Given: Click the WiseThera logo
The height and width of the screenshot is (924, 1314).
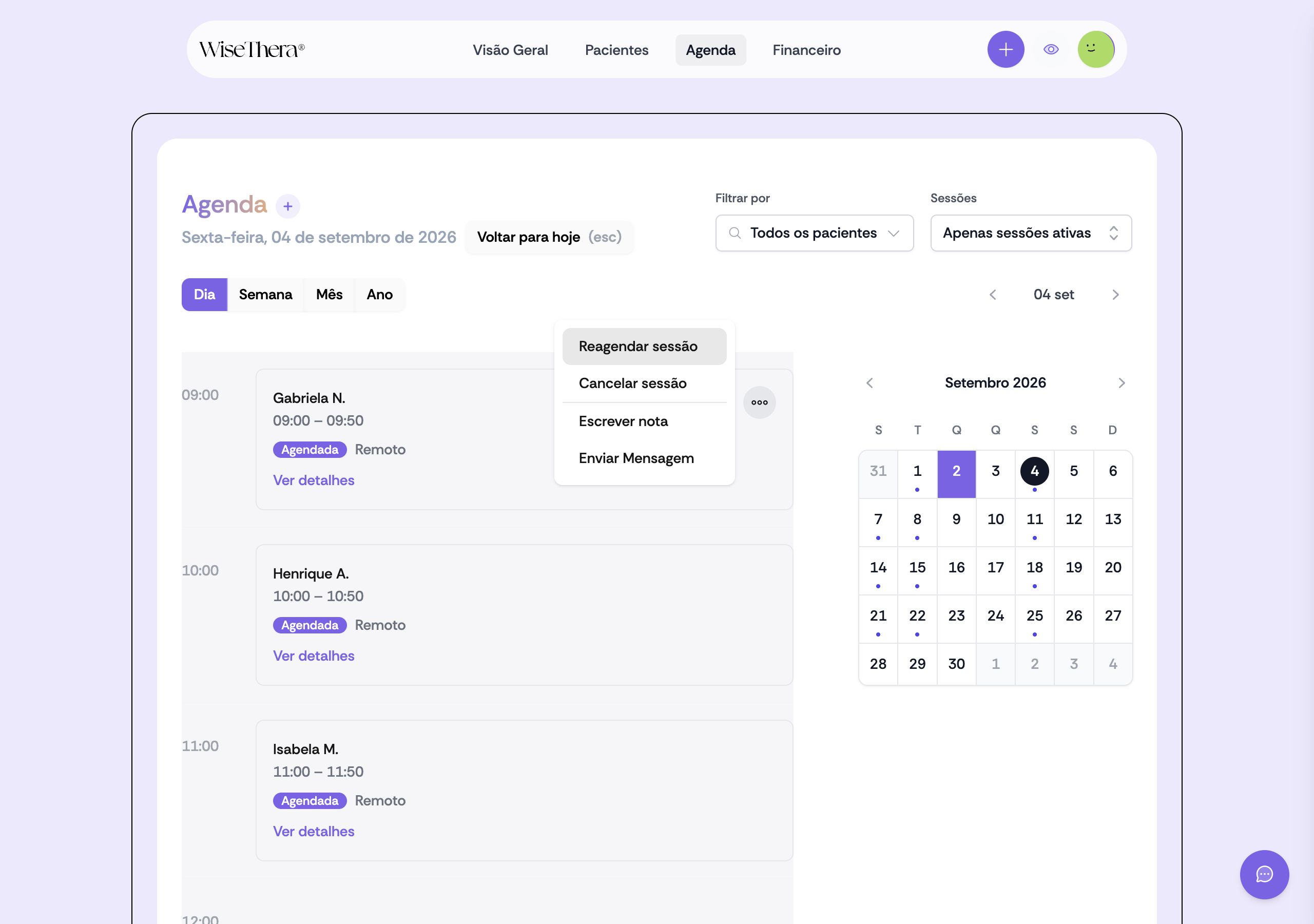Looking at the screenshot, I should click(x=252, y=50).
